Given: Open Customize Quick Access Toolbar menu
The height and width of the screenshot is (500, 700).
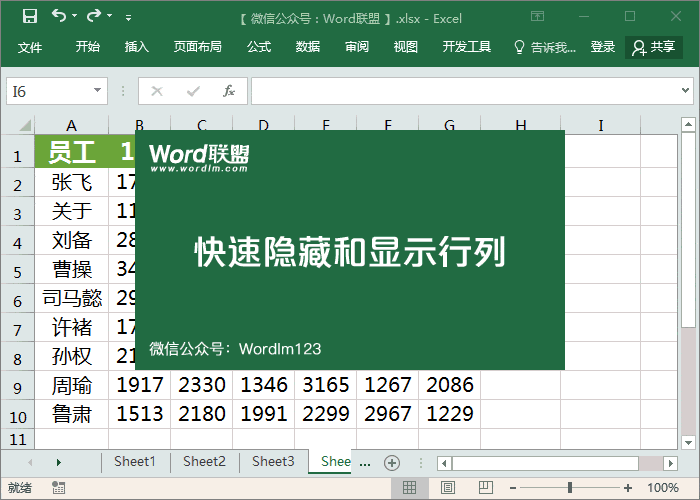Looking at the screenshot, I should 128,18.
